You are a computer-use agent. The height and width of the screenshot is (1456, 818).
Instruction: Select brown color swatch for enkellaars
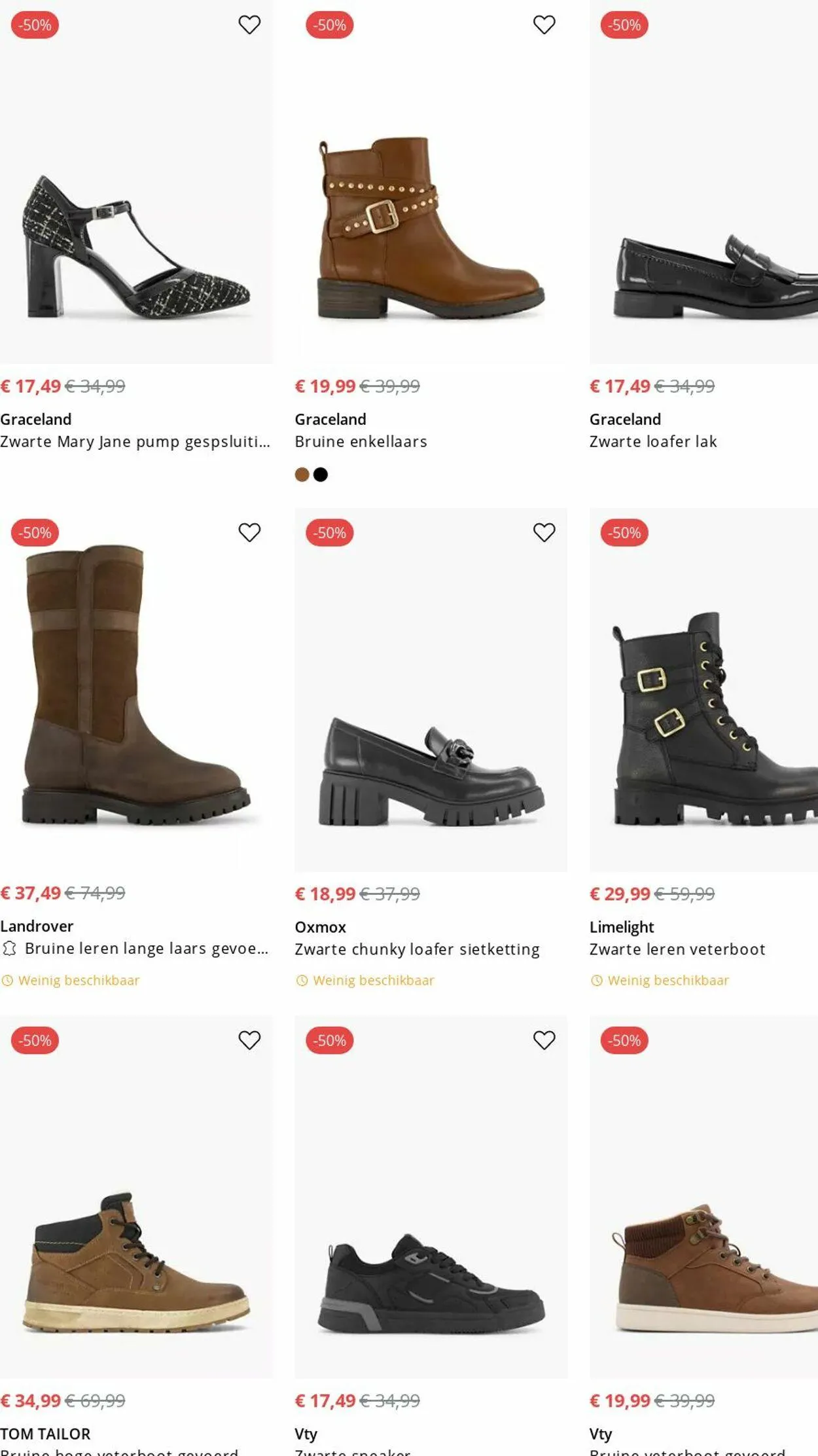click(x=302, y=475)
